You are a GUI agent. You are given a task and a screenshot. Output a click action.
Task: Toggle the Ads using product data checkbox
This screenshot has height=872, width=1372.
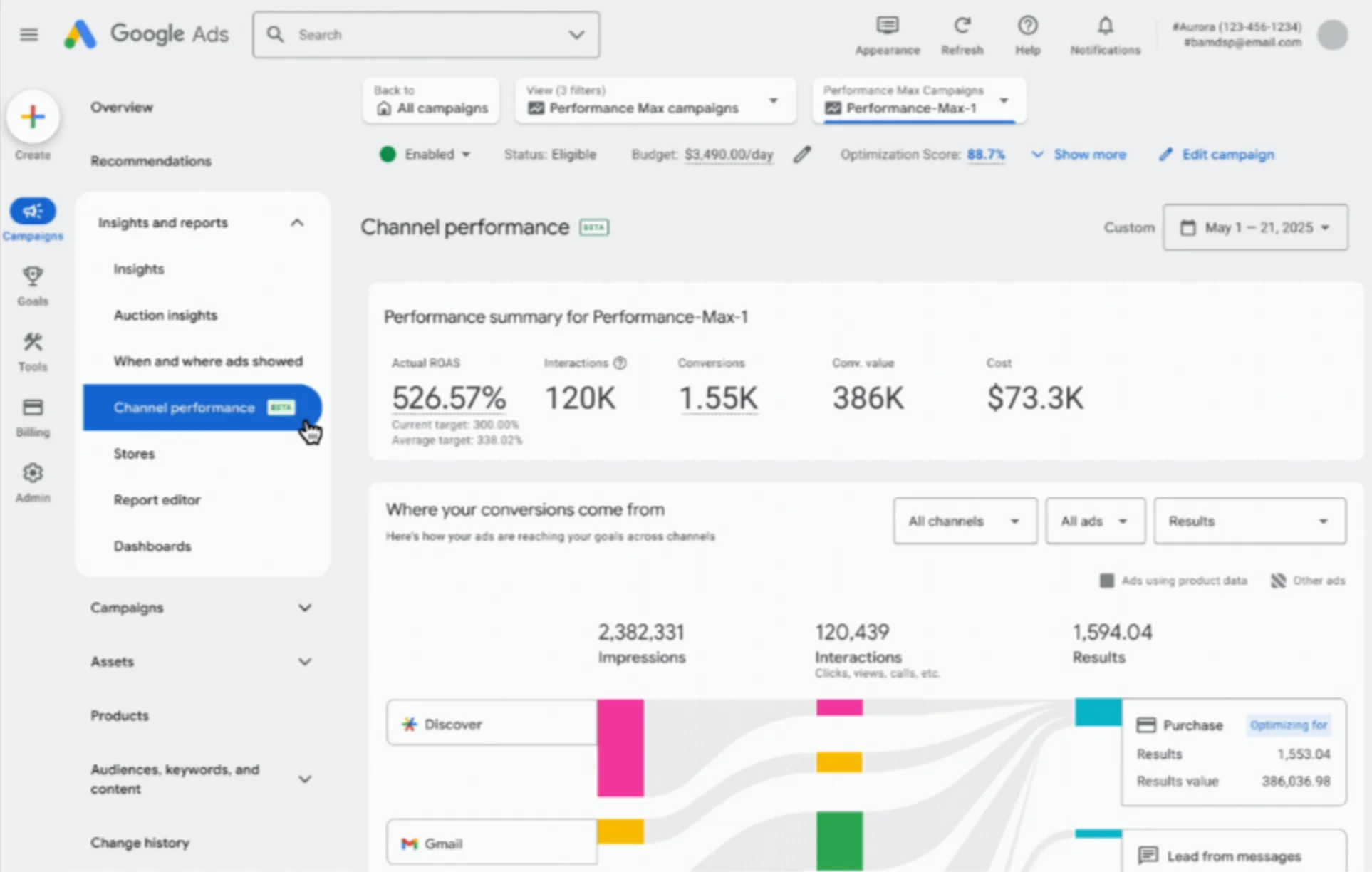coord(1106,580)
